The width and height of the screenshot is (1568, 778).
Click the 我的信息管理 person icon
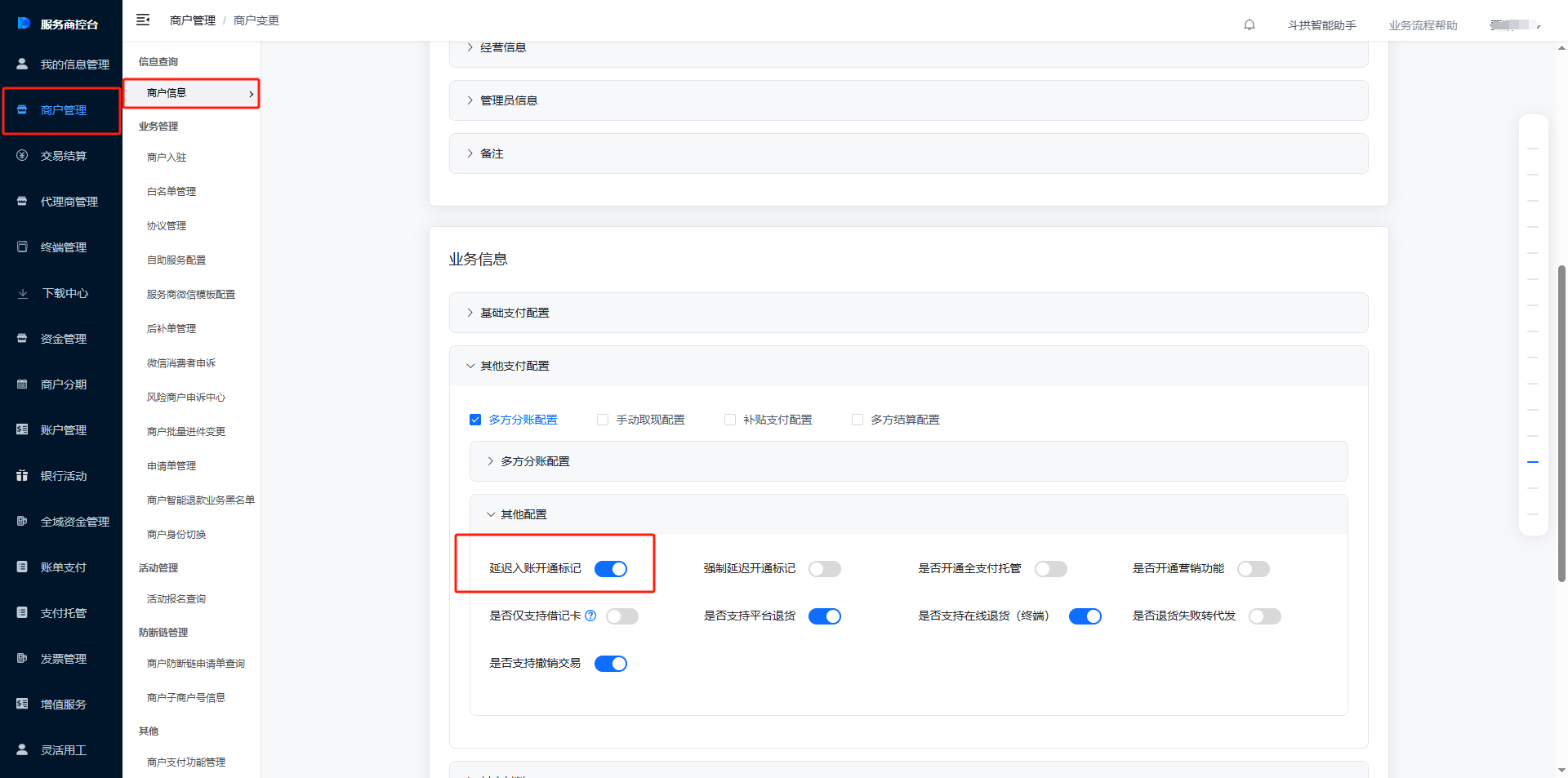(x=22, y=64)
